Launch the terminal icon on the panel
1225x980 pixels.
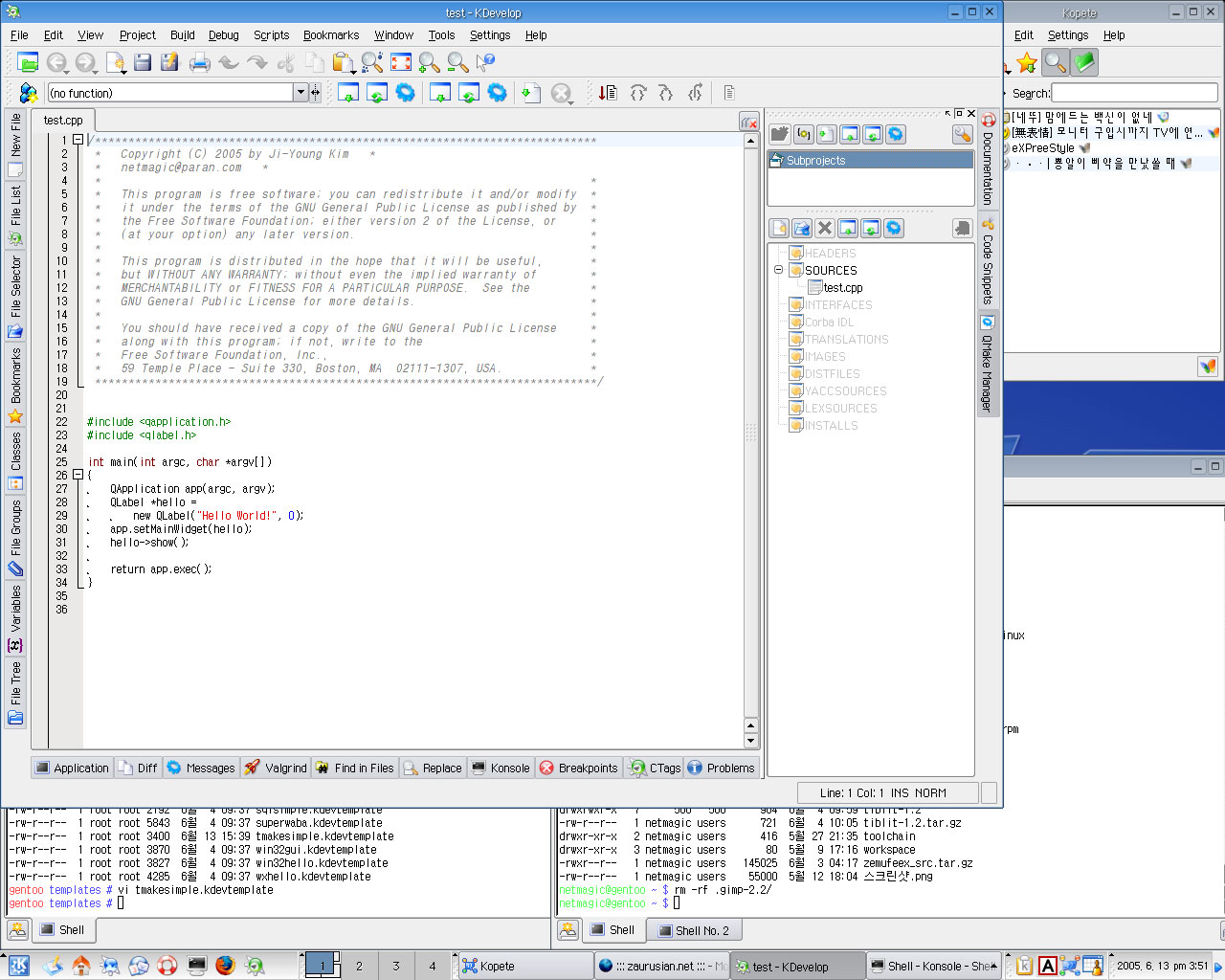196,966
